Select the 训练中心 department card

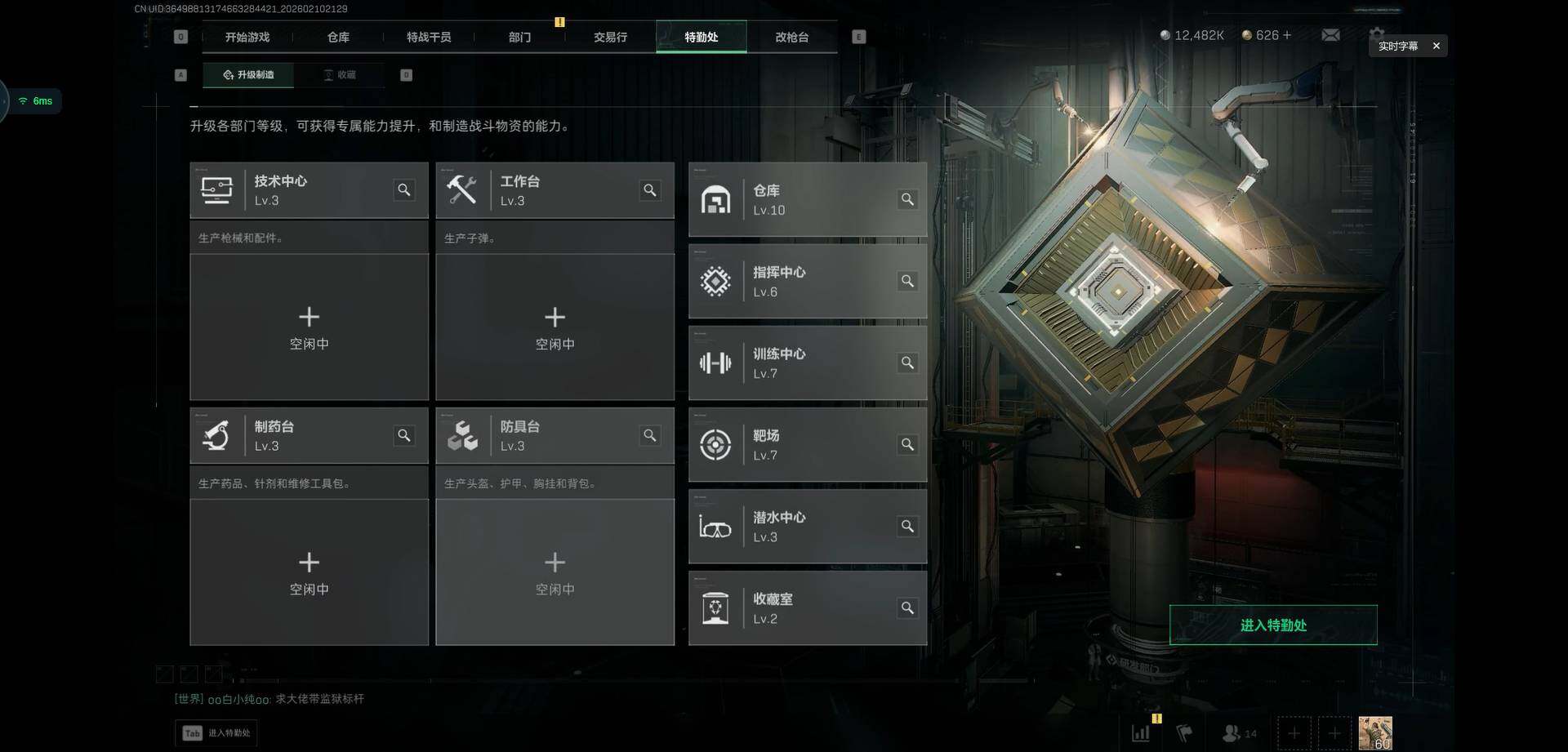tap(808, 363)
